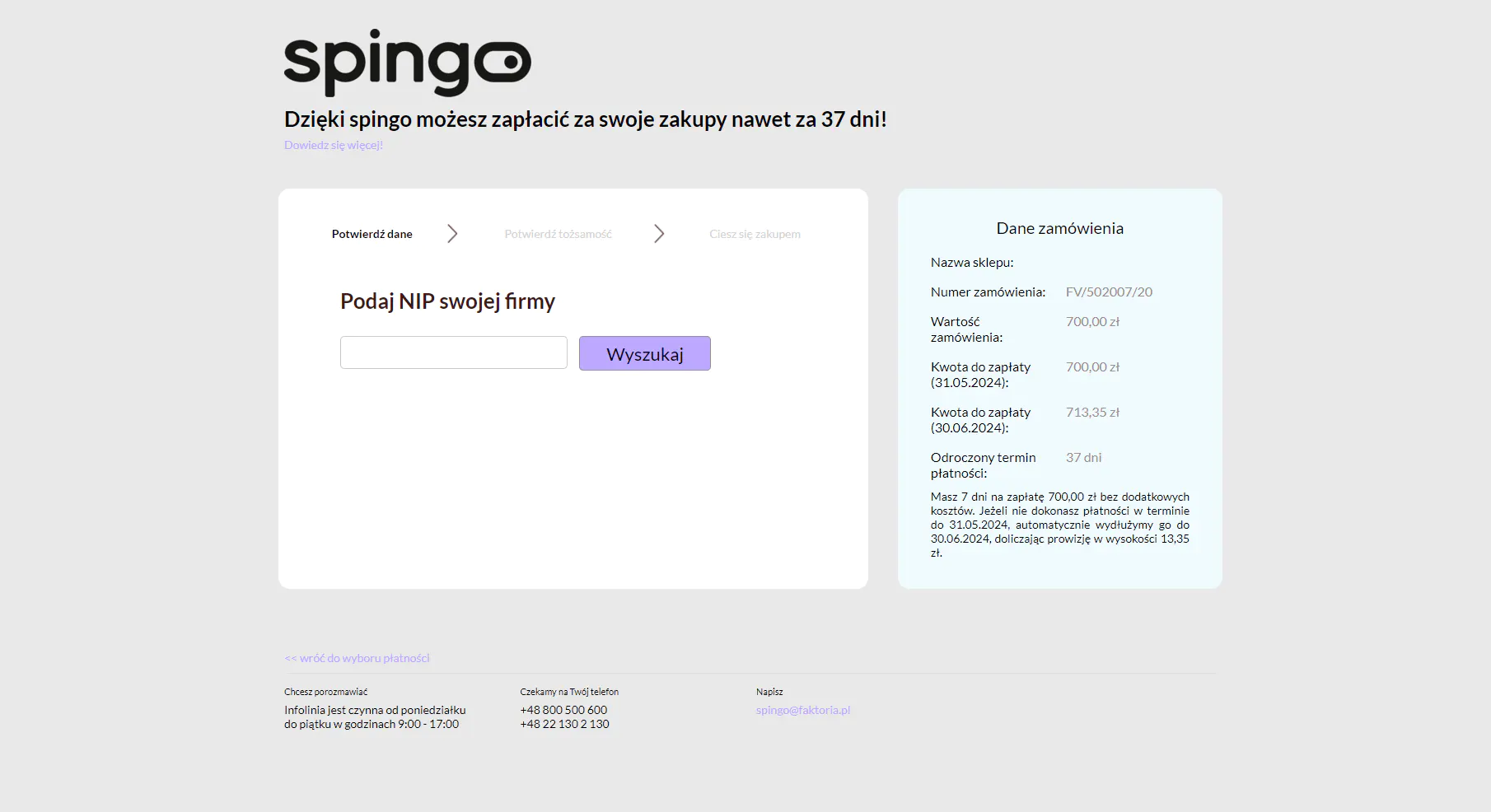This screenshot has height=812, width=1491.
Task: Focus the NIP number input field
Action: click(x=454, y=352)
